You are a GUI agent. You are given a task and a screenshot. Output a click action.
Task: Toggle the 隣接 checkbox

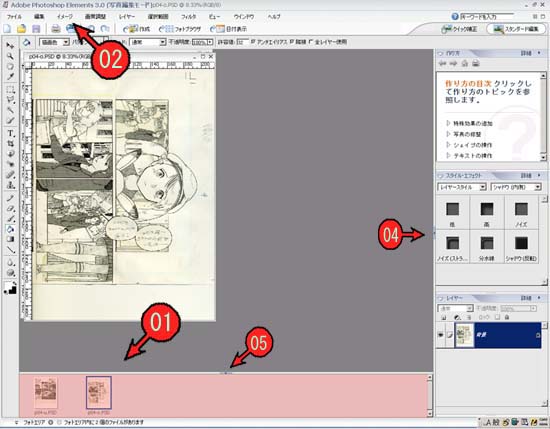pyautogui.click(x=292, y=42)
